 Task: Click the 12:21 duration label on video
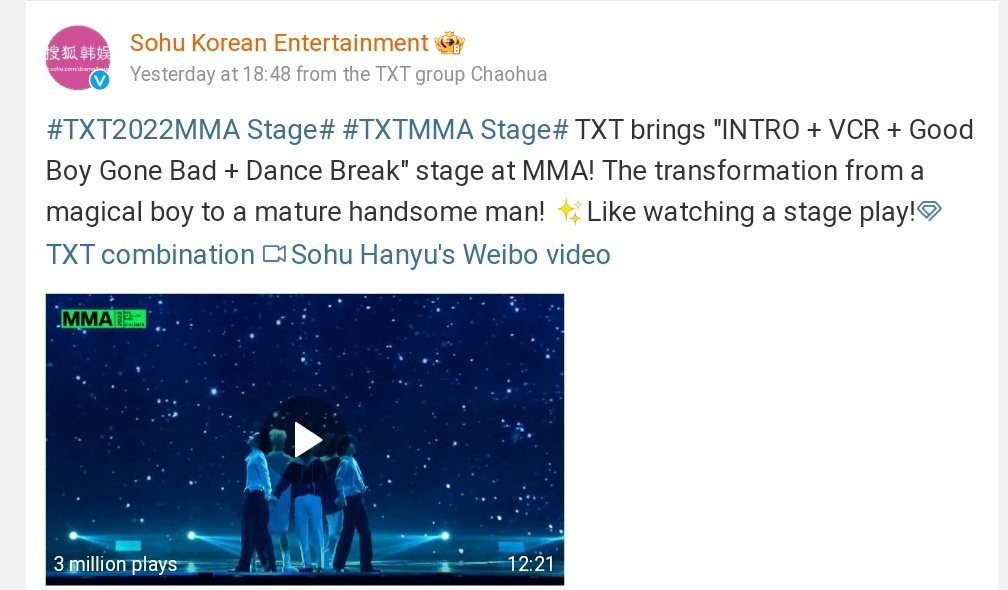tap(530, 564)
